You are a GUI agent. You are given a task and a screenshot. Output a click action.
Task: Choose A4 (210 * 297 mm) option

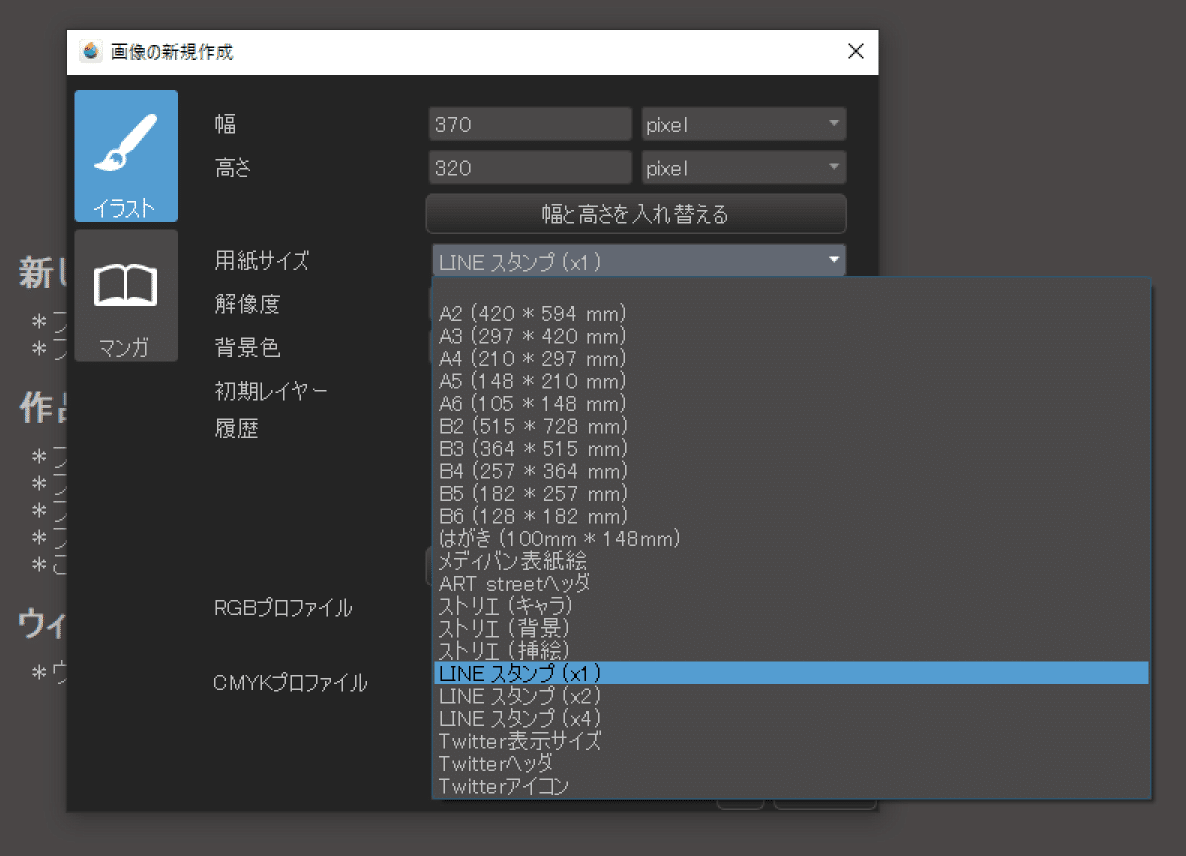coord(791,358)
